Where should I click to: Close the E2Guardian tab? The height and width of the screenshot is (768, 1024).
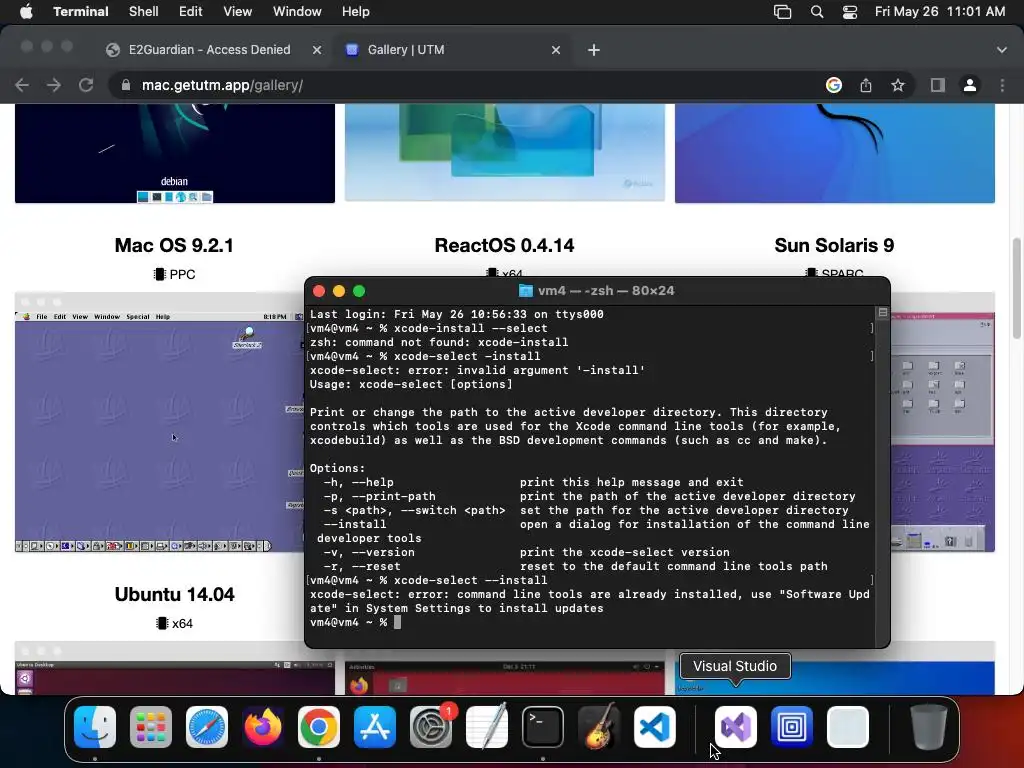point(317,50)
